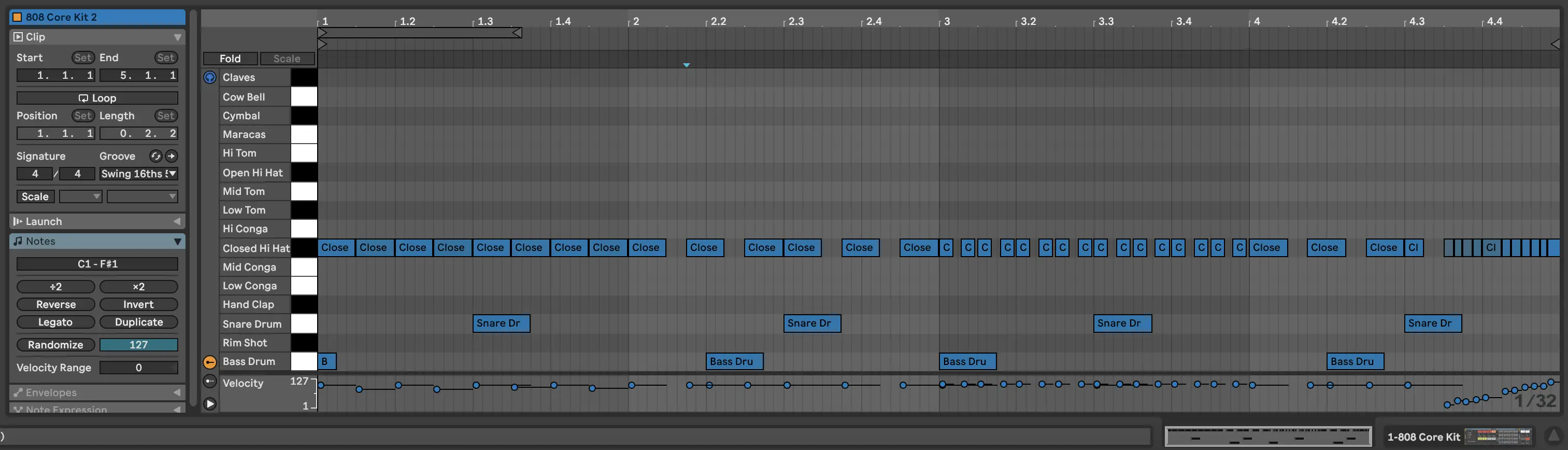Enable the Scale toggle in the clip panel

tap(35, 196)
